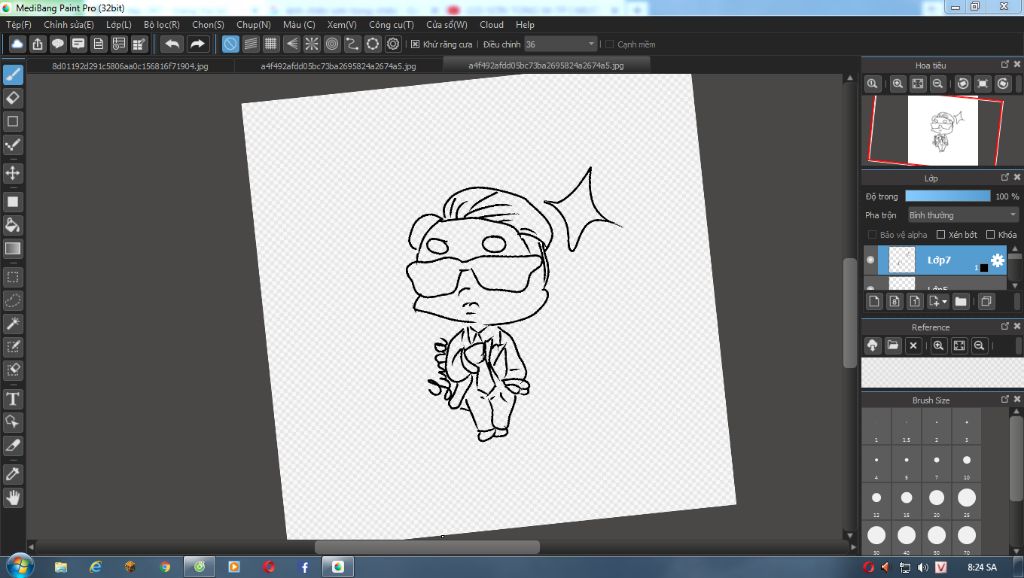1024x578 pixels.
Task: Zoom out on the navigator panel
Action: tap(938, 84)
